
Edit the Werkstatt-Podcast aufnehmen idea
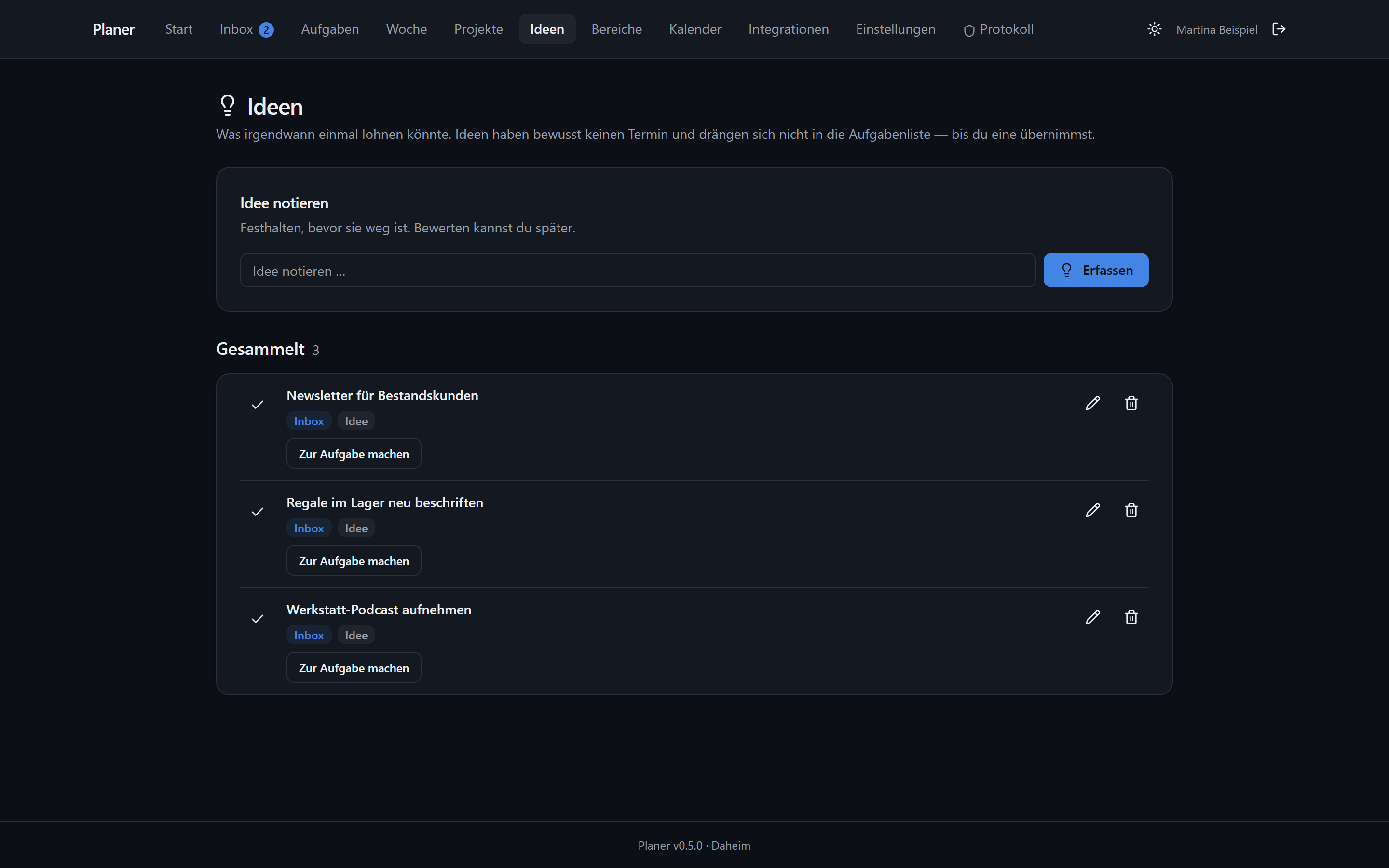pyautogui.click(x=1093, y=617)
